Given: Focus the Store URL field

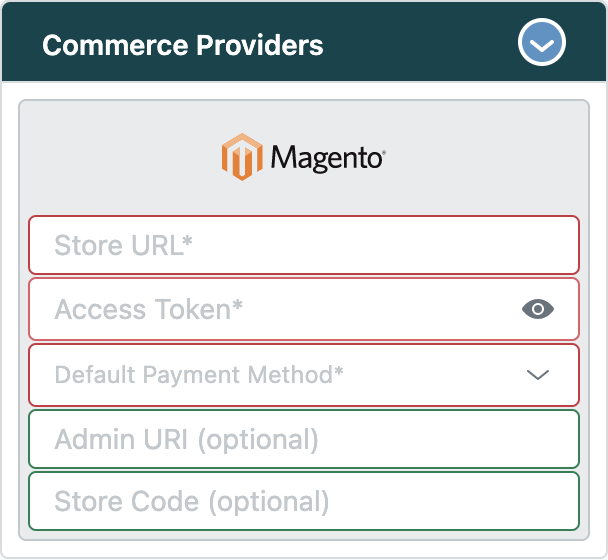Looking at the screenshot, I should [x=304, y=245].
